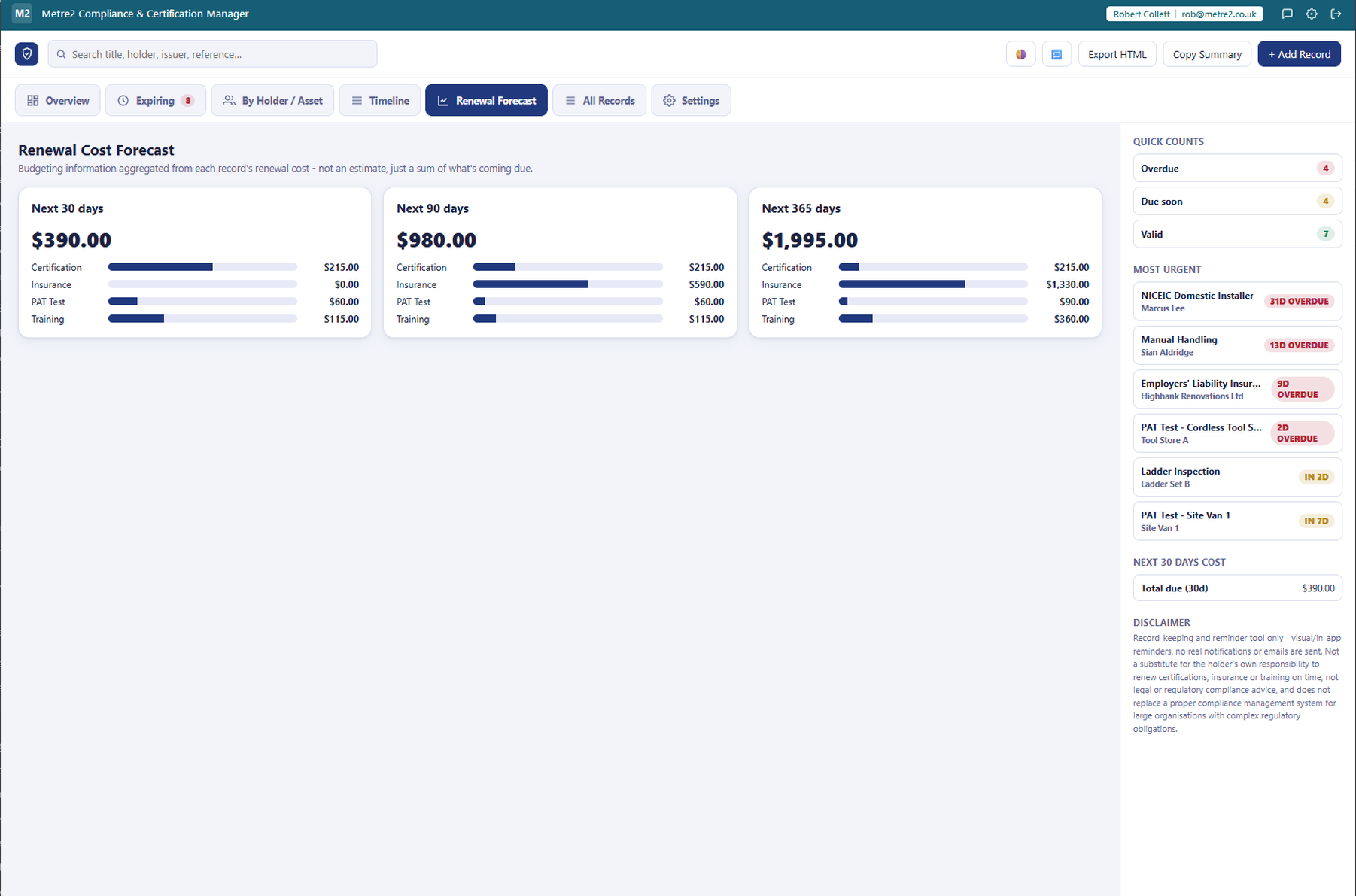Click the Export HTML button

click(x=1117, y=54)
